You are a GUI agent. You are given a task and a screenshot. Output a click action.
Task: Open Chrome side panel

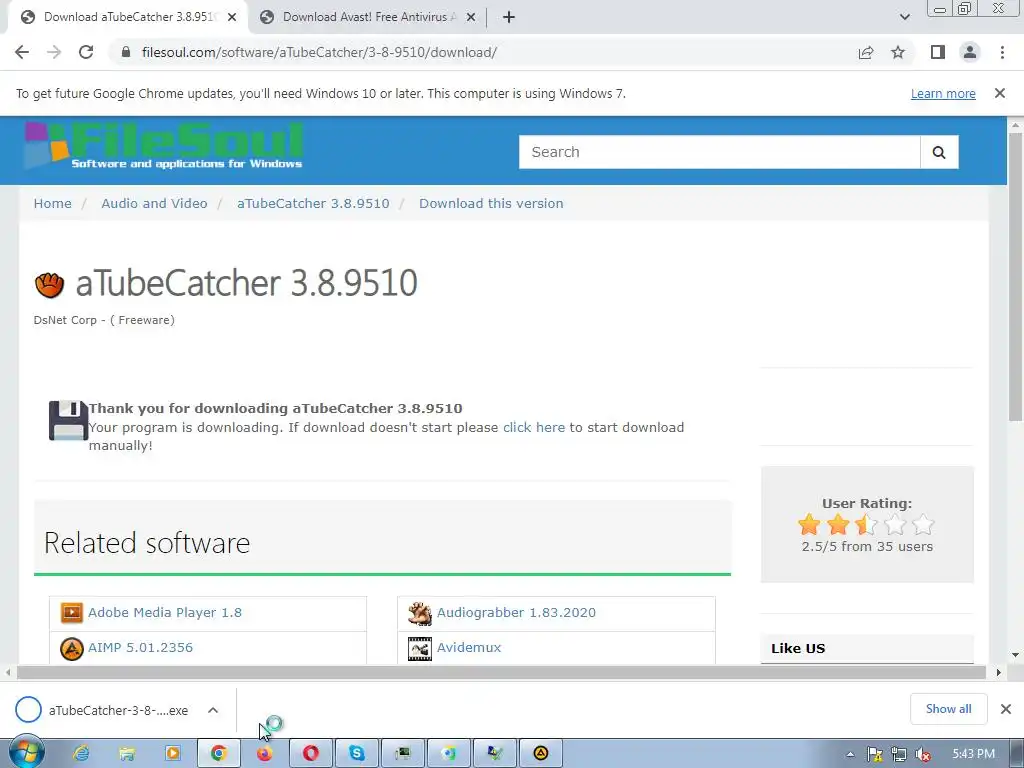tap(938, 52)
